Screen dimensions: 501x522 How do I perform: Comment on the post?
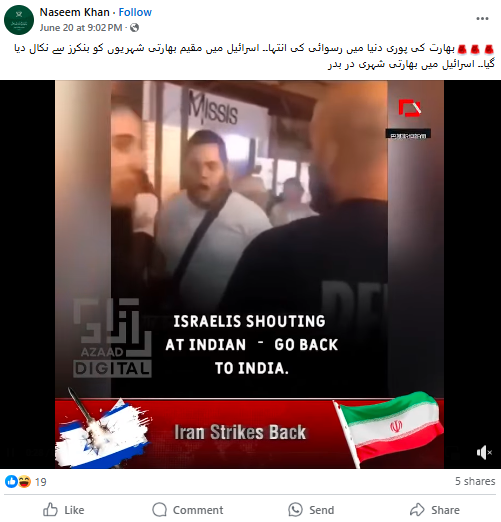click(x=188, y=510)
